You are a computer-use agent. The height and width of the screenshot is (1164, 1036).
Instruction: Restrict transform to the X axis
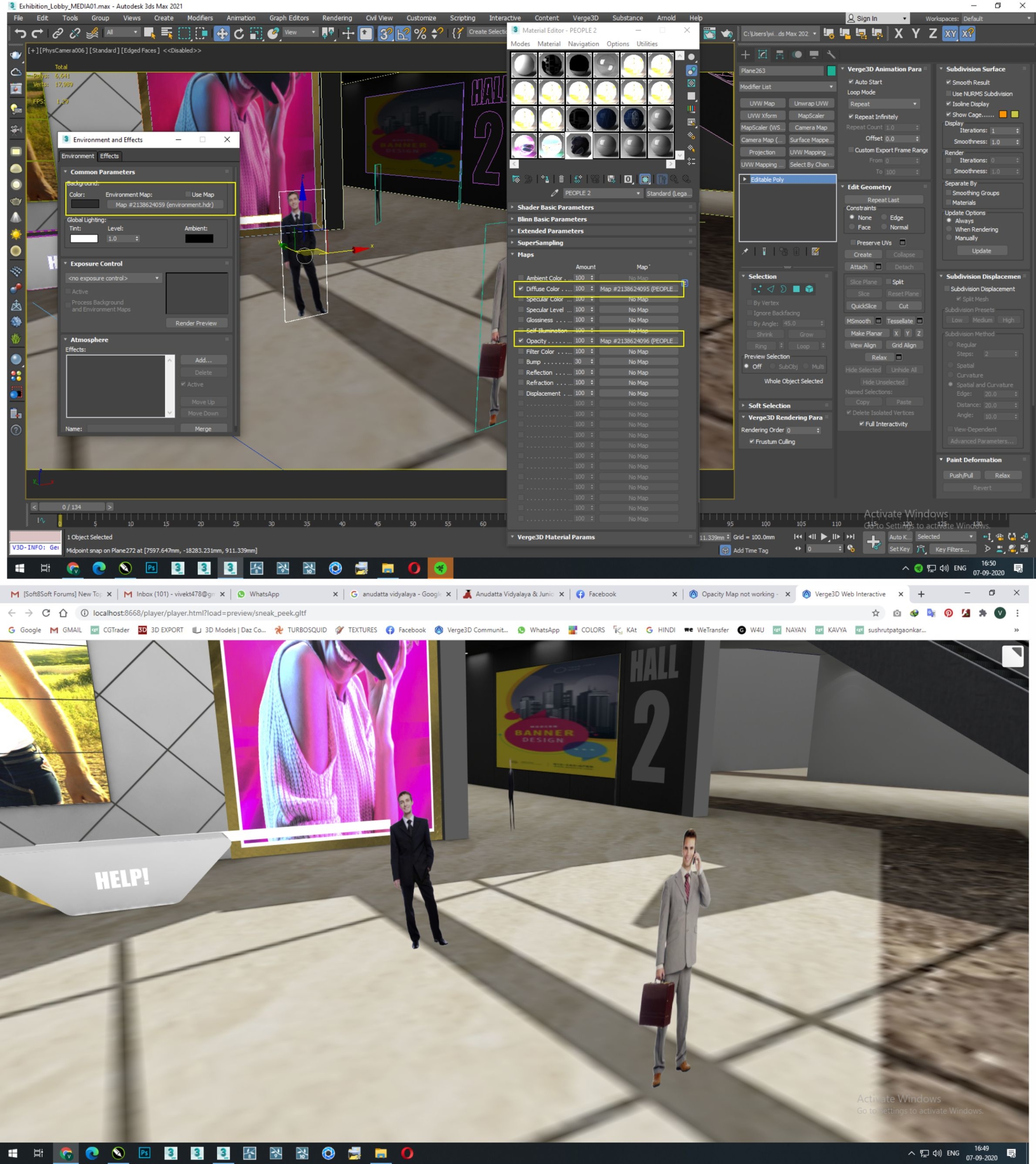[x=898, y=34]
